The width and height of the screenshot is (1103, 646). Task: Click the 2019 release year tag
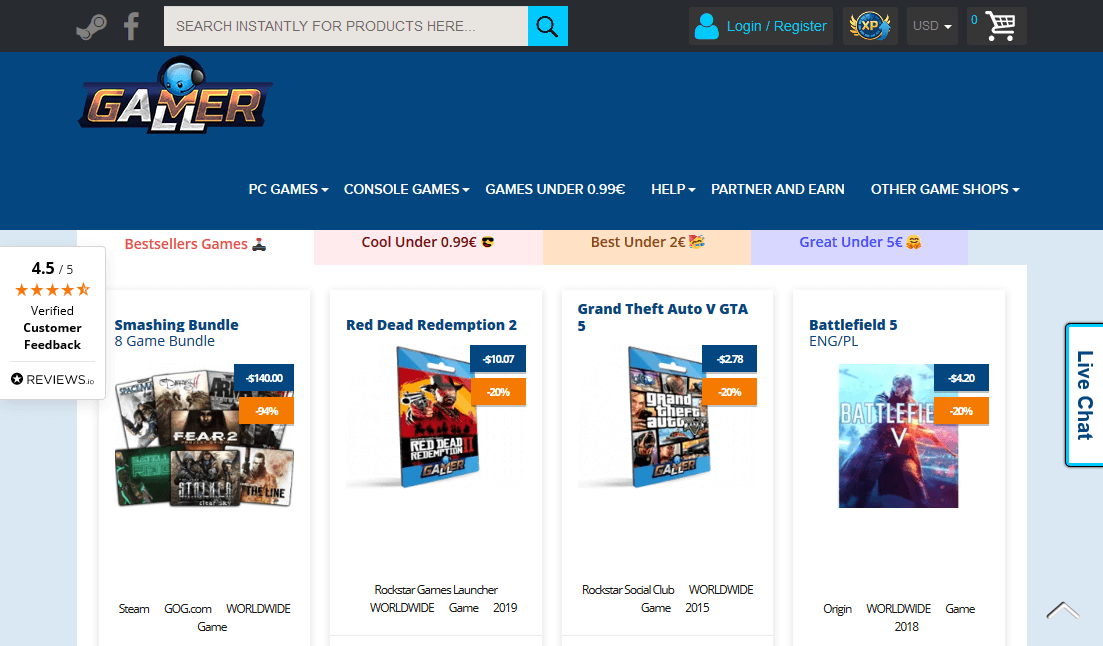coord(505,608)
